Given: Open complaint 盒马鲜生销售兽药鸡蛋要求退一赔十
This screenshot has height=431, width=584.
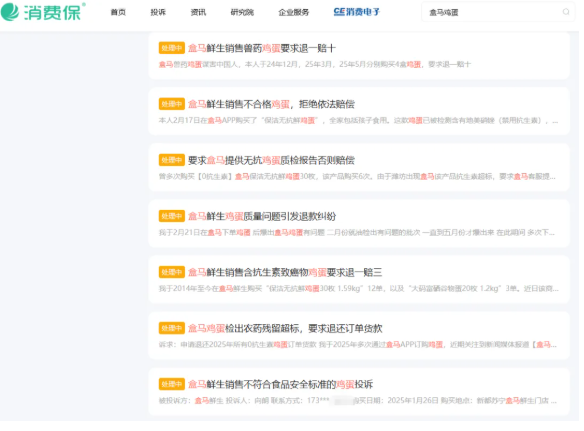Looking at the screenshot, I should [262, 48].
